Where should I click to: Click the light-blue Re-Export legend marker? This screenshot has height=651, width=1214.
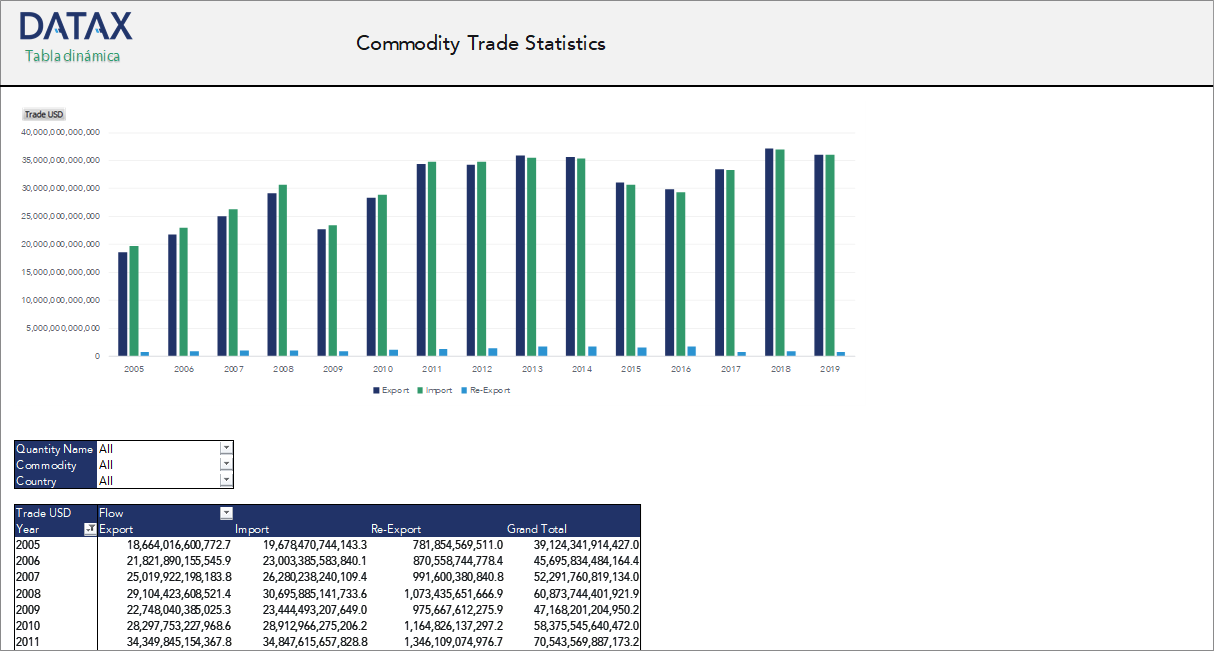point(464,390)
